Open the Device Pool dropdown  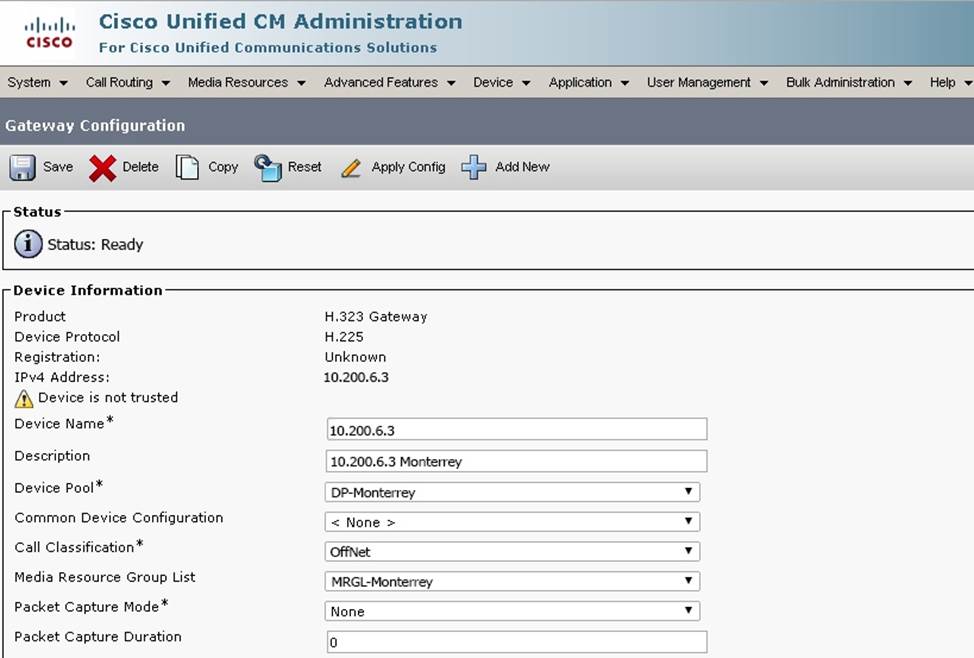(512, 492)
